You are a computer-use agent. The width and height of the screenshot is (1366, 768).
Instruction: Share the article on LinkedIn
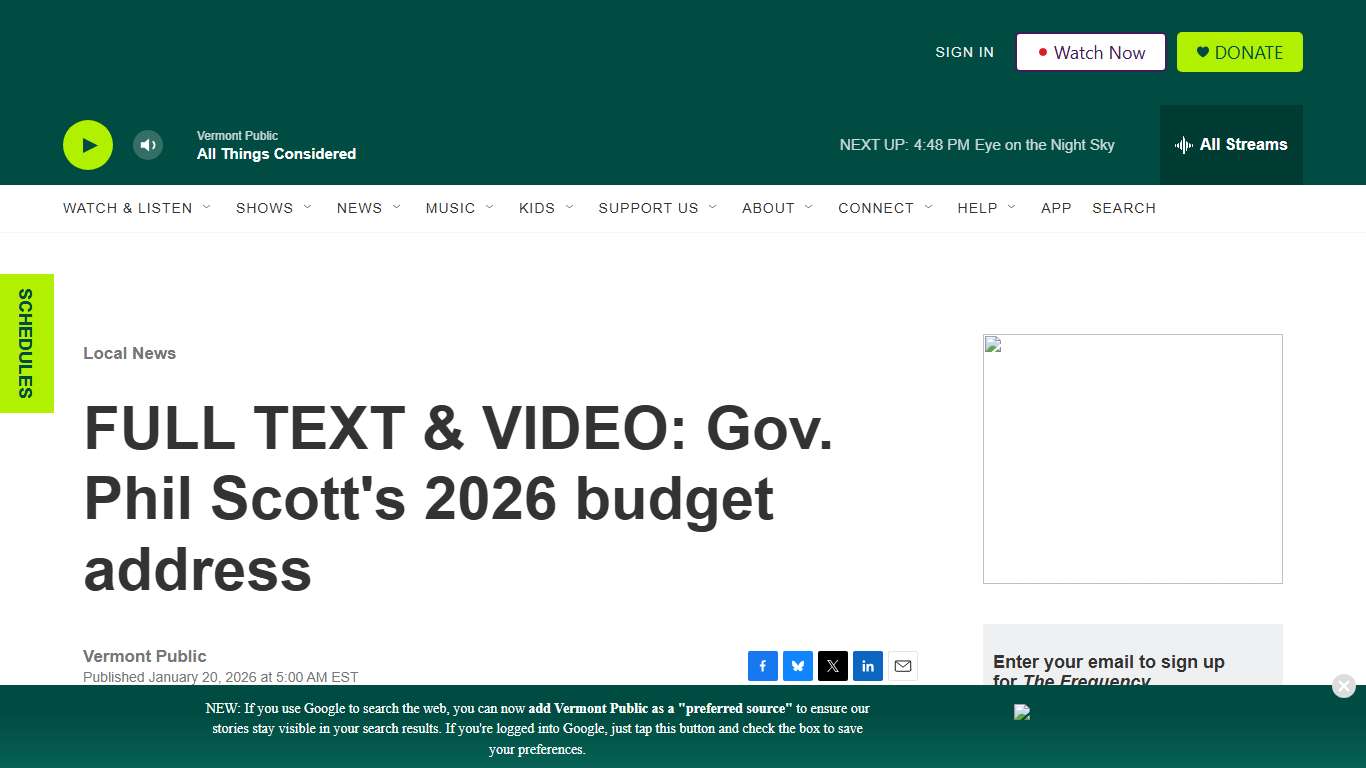coord(868,666)
